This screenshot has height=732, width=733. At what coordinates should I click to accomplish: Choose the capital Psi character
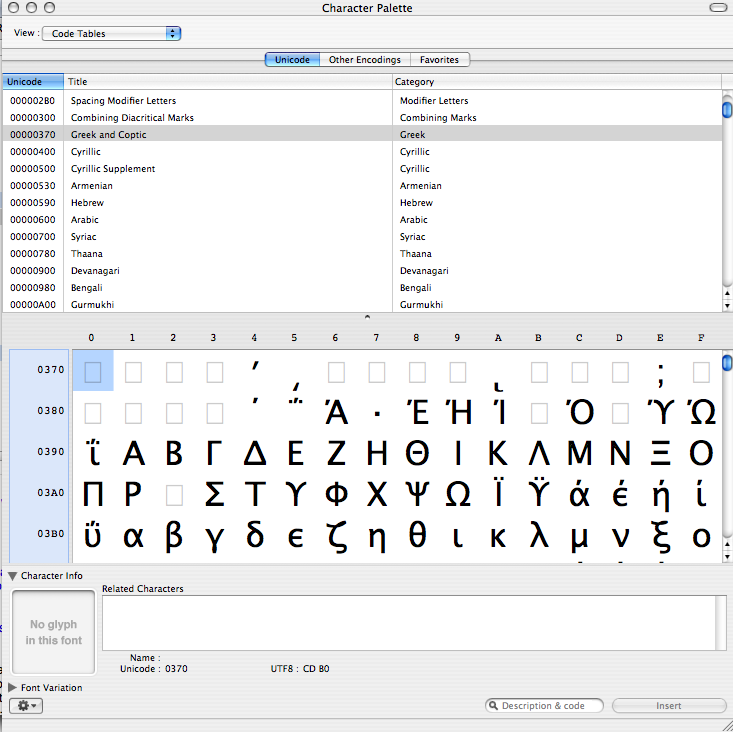(417, 494)
